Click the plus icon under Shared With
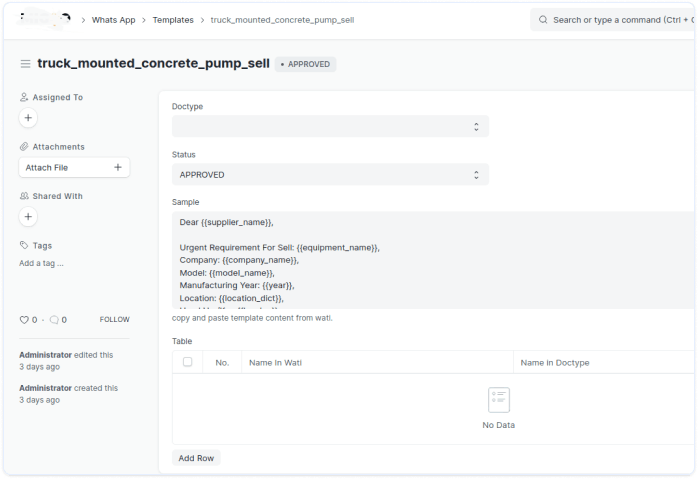Viewport: 698px width, 479px height. tap(28, 216)
